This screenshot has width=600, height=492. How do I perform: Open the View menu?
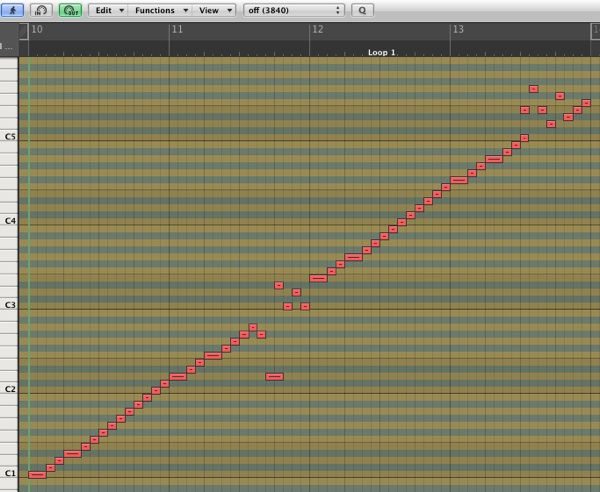click(x=214, y=10)
